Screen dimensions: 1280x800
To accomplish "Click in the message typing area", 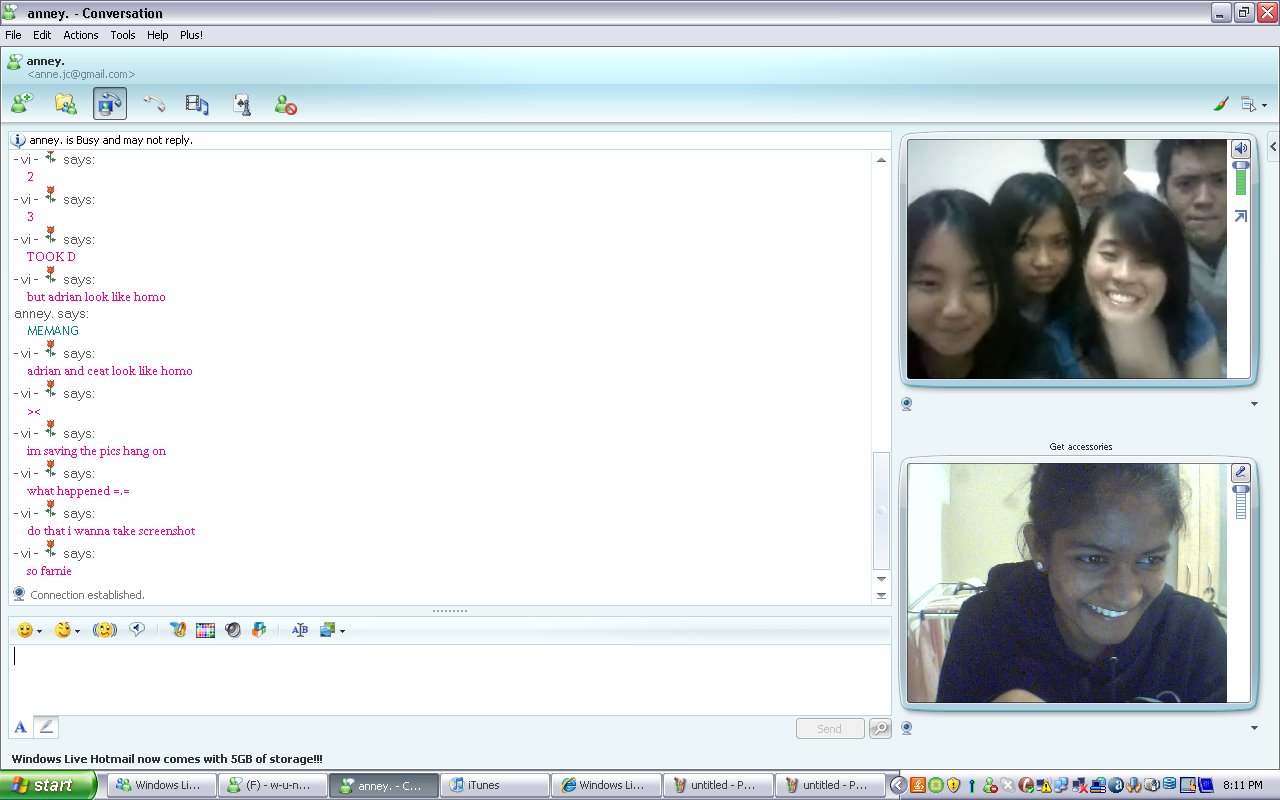I will (x=450, y=680).
